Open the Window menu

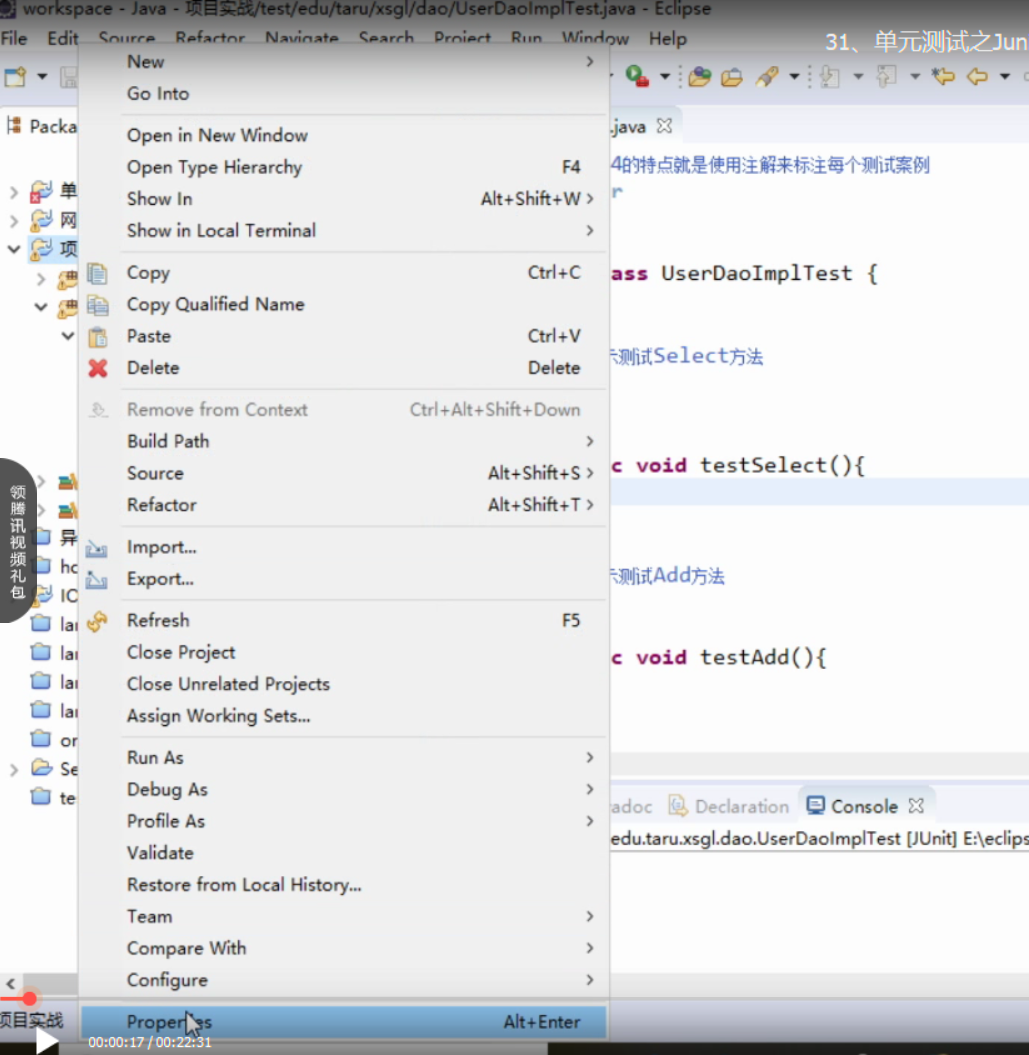tap(595, 38)
